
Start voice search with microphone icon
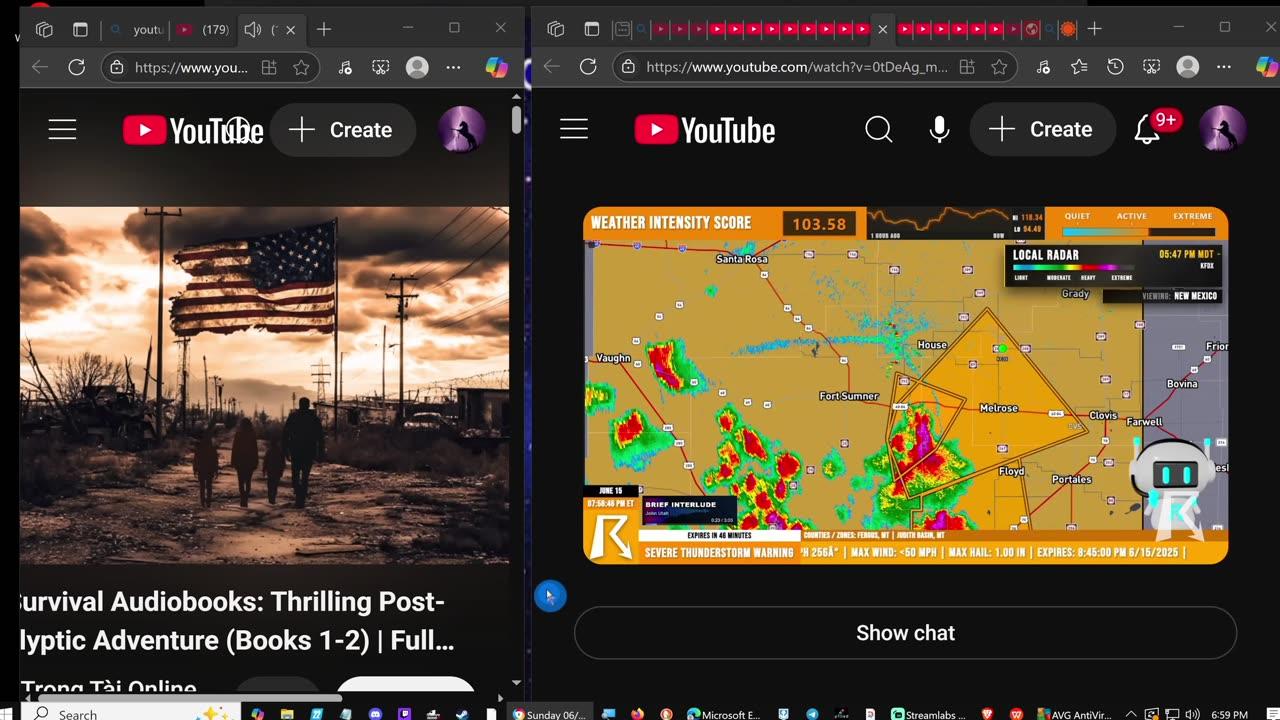(939, 129)
